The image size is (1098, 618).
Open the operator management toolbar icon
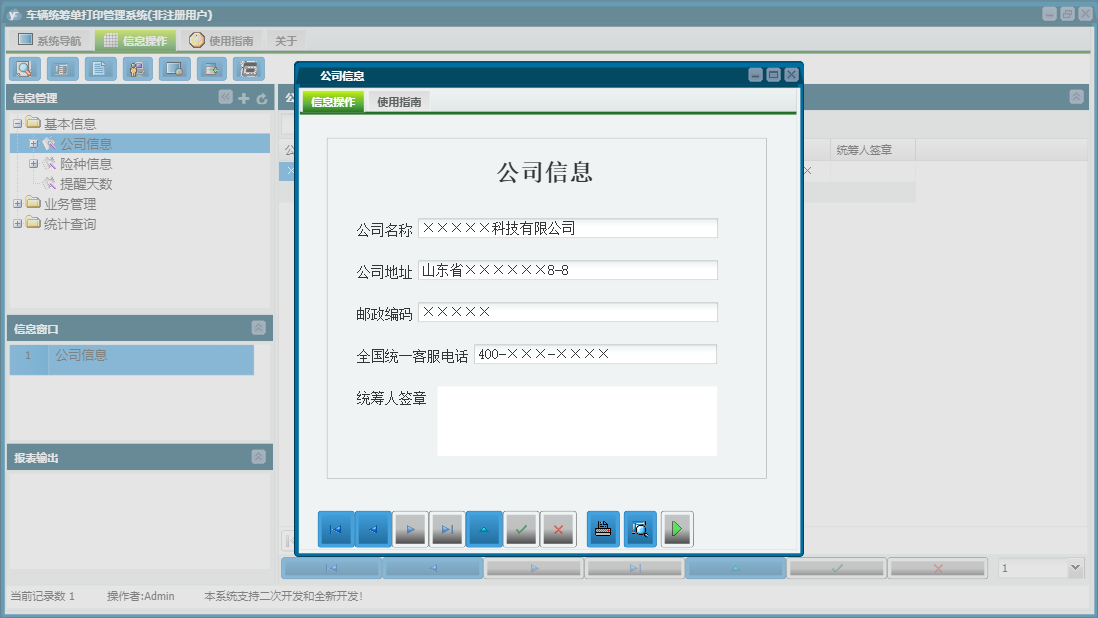pyautogui.click(x=137, y=68)
